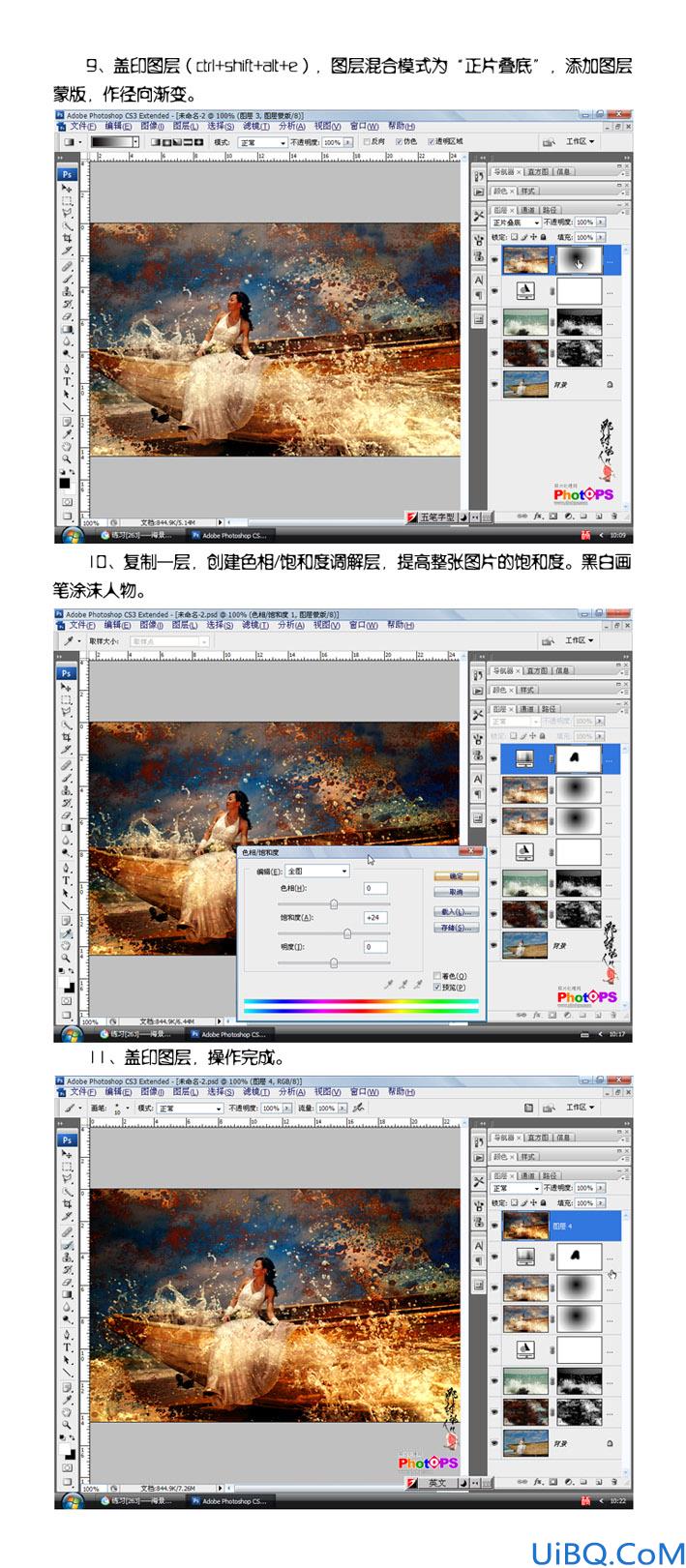The height and width of the screenshot is (1568, 686).
Task: Select the Type tool in step 9 window
Action: (66, 381)
